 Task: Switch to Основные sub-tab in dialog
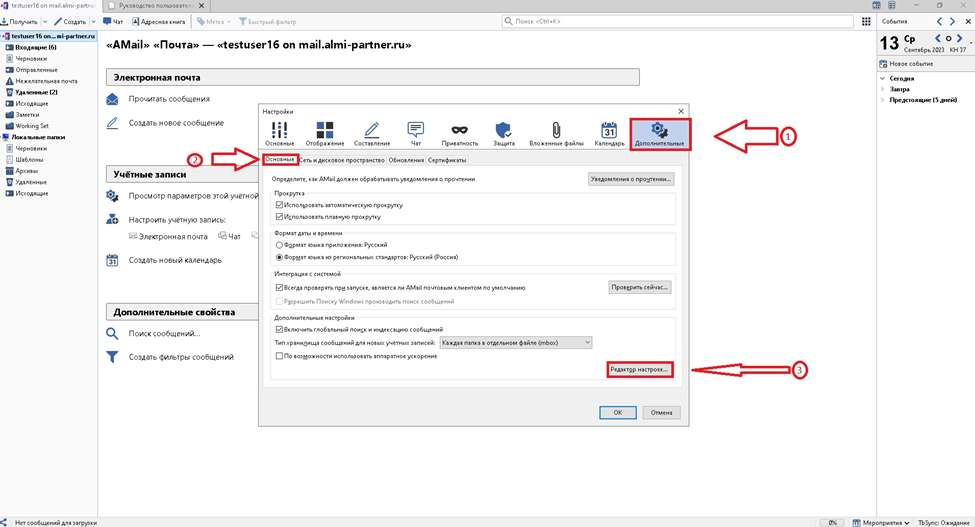pyautogui.click(x=280, y=159)
